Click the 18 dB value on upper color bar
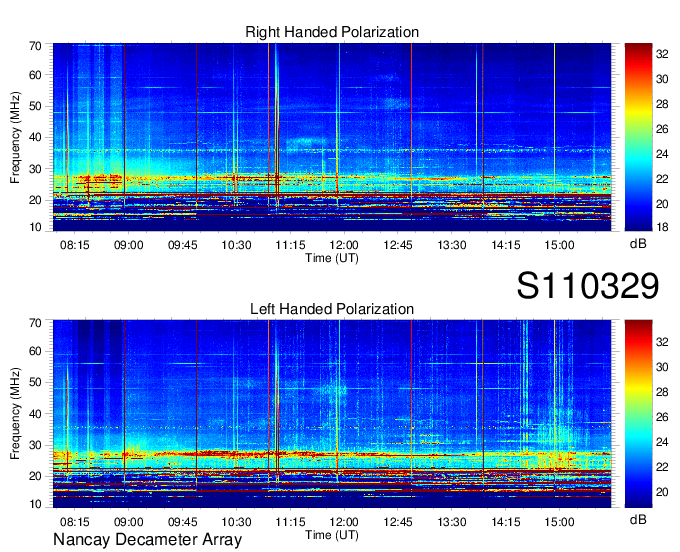 click(662, 227)
